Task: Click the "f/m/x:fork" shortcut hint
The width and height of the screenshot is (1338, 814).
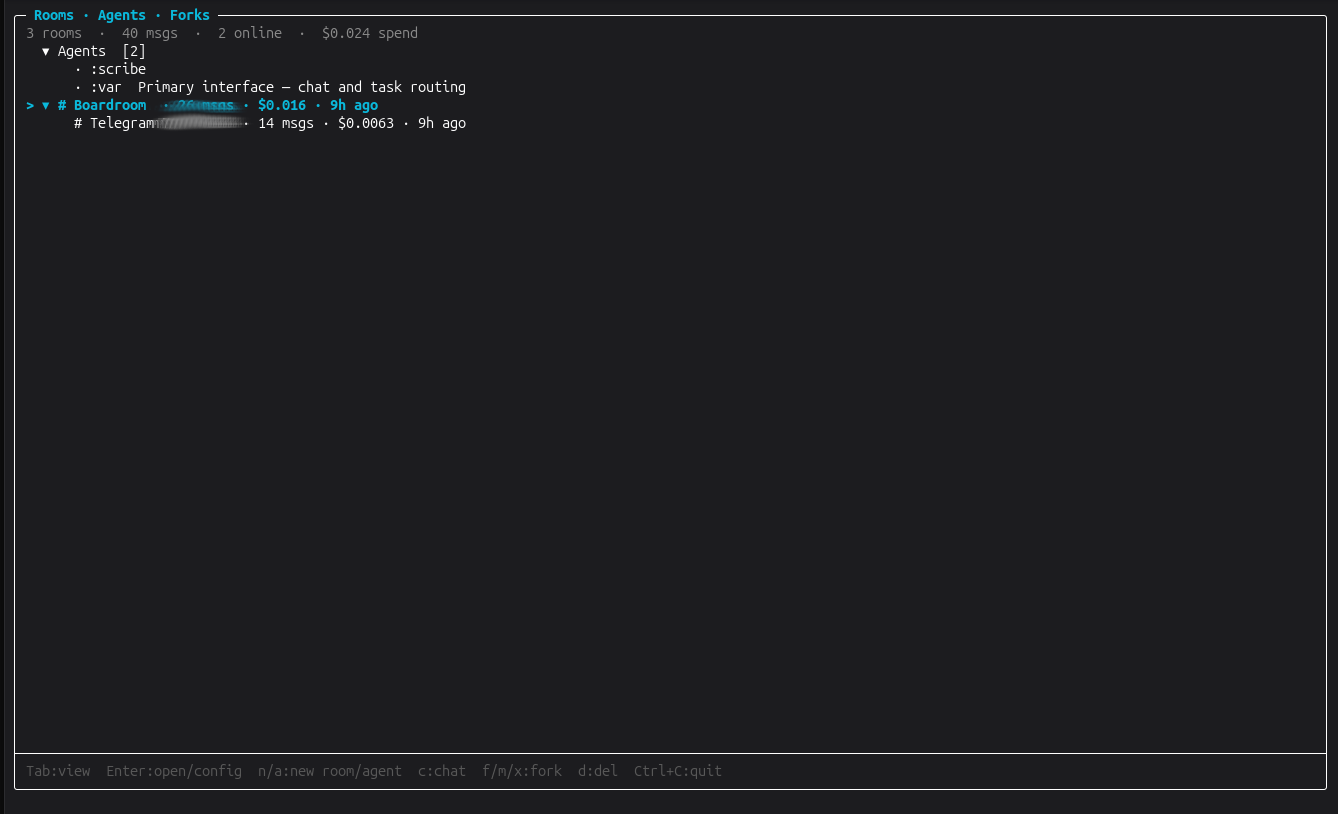Action: 522,771
